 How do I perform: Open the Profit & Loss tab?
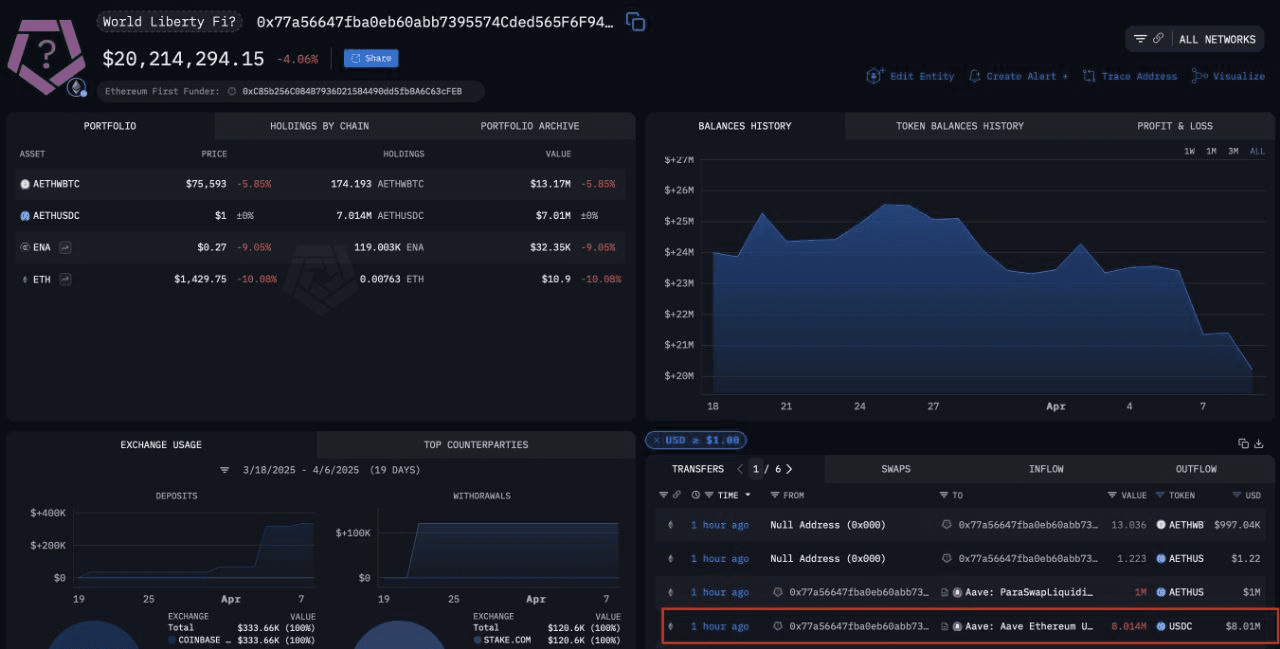[x=1174, y=126]
